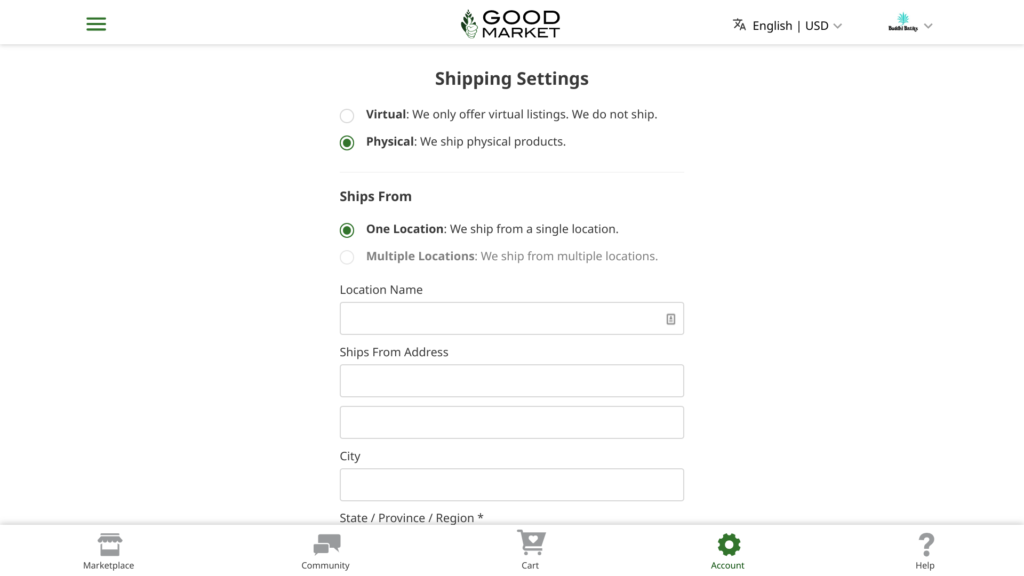Open the hamburger menu
Screen dimensions: 1024x576
(x=96, y=24)
